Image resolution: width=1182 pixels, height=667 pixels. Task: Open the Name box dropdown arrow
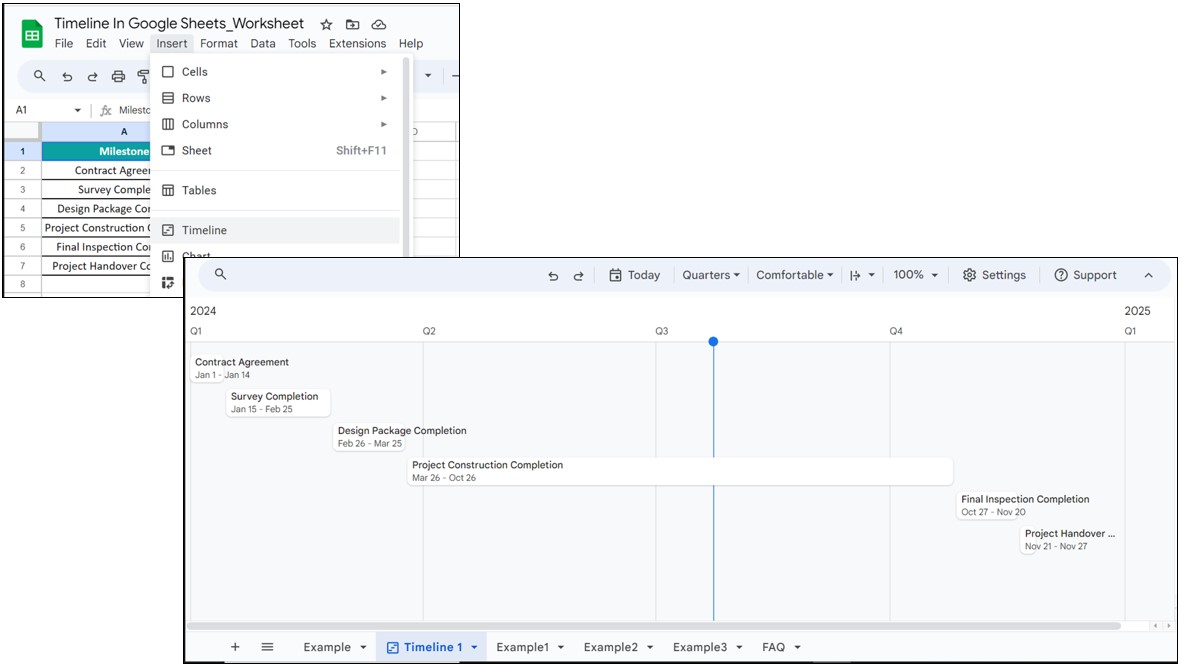pyautogui.click(x=77, y=111)
